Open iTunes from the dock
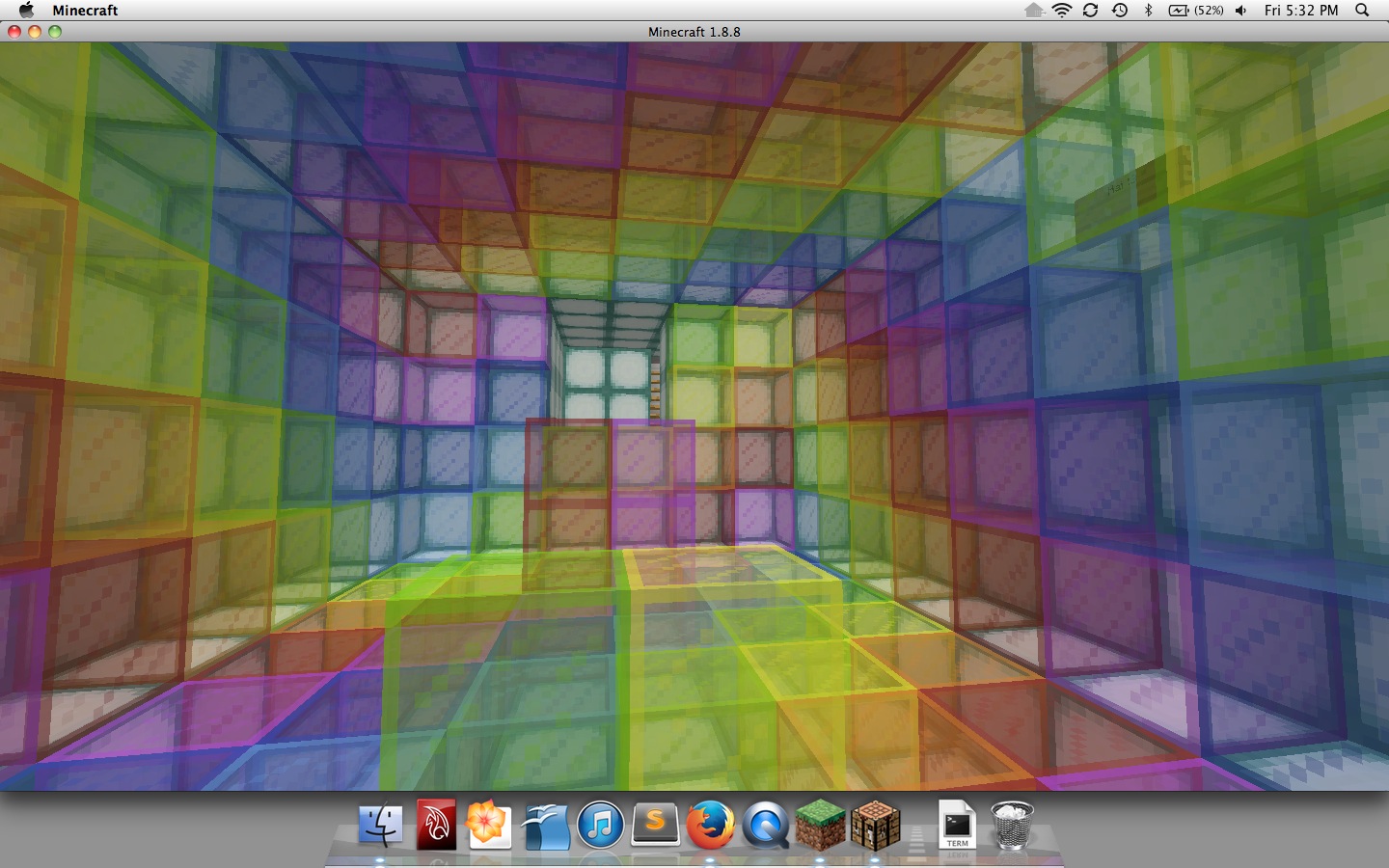This screenshot has width=1389, height=868. [600, 827]
